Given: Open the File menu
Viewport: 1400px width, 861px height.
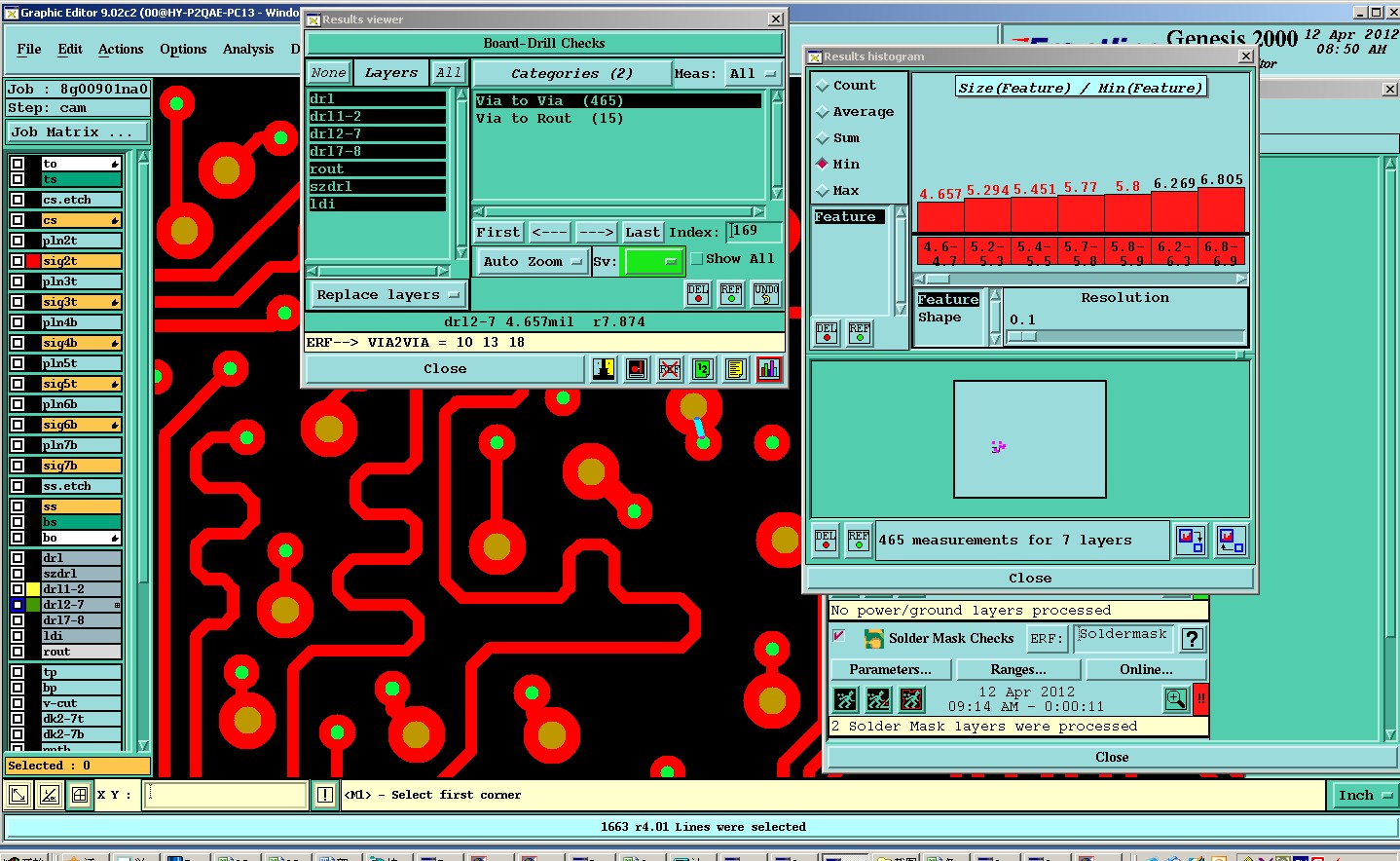Looking at the screenshot, I should point(29,49).
